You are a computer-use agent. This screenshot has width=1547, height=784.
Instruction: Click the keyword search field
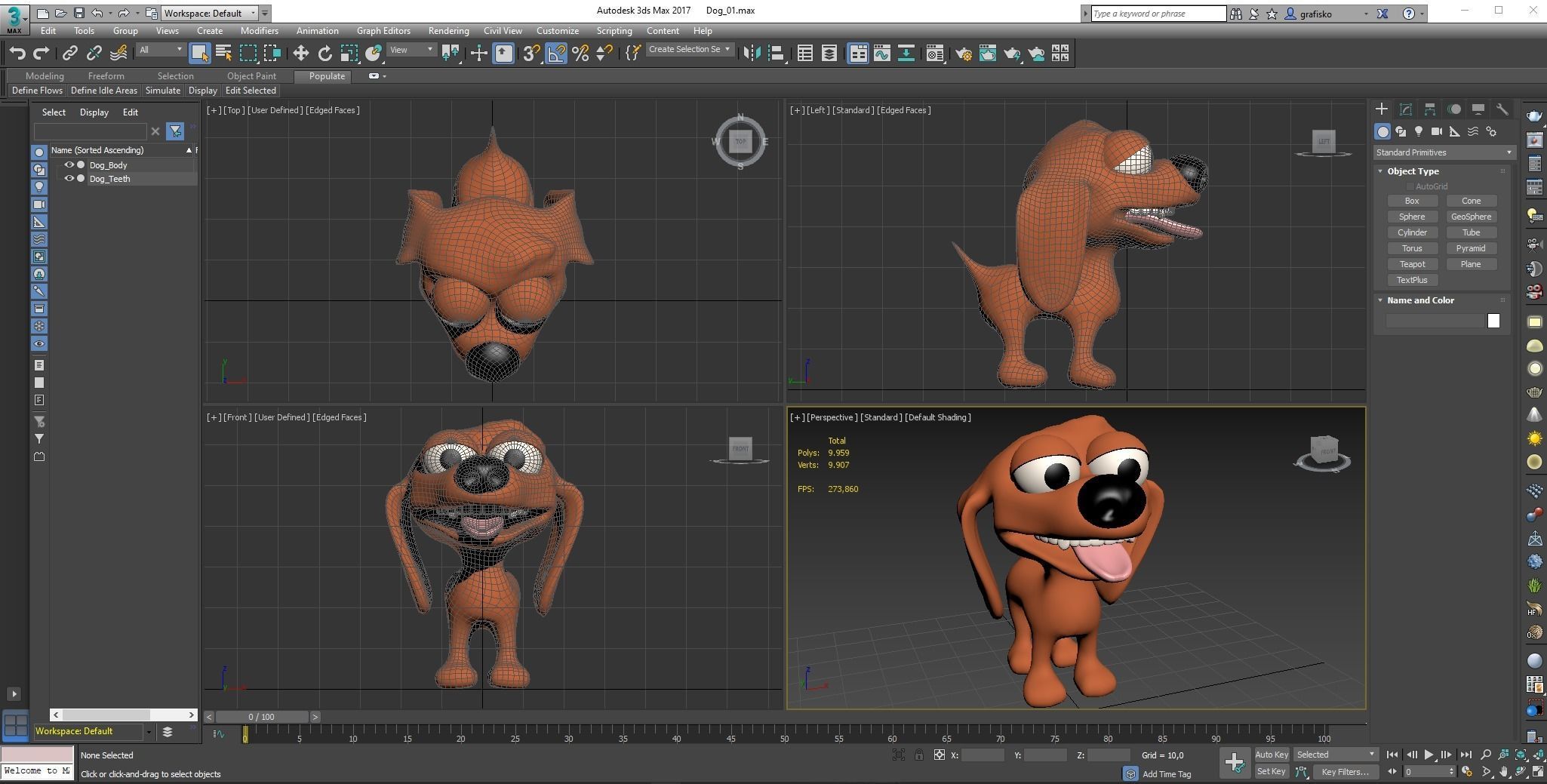[x=1158, y=14]
